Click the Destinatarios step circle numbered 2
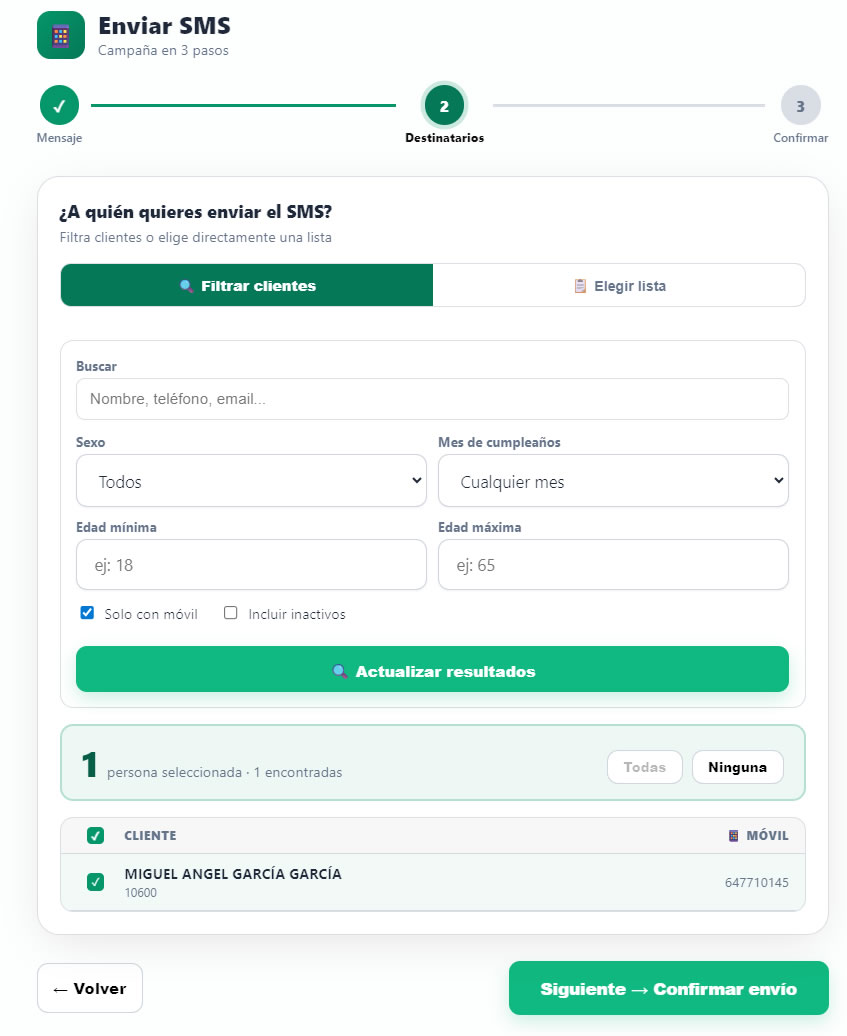Image resolution: width=847 pixels, height=1036 pixels. click(444, 103)
